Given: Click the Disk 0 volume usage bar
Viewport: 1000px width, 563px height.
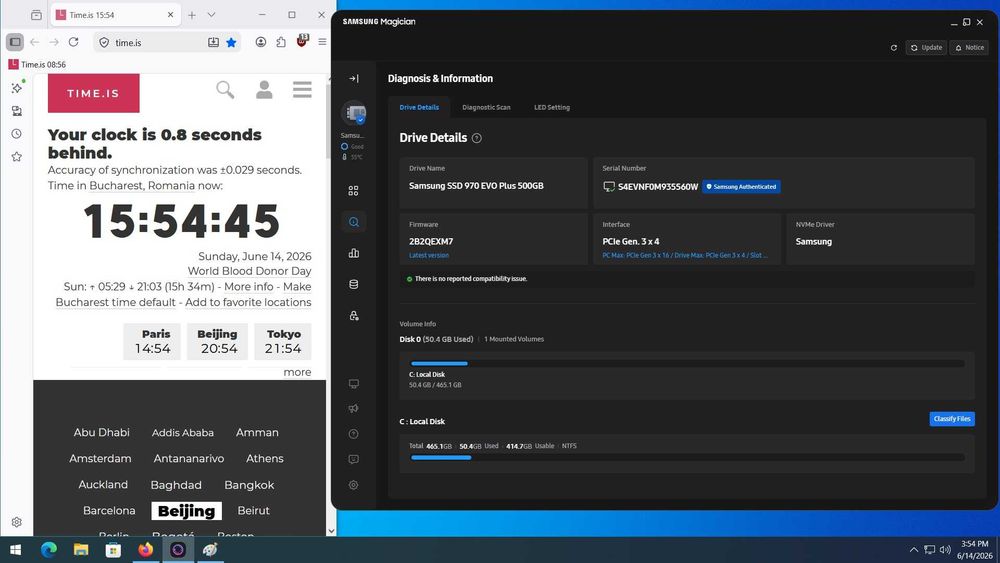Looking at the screenshot, I should tap(688, 363).
